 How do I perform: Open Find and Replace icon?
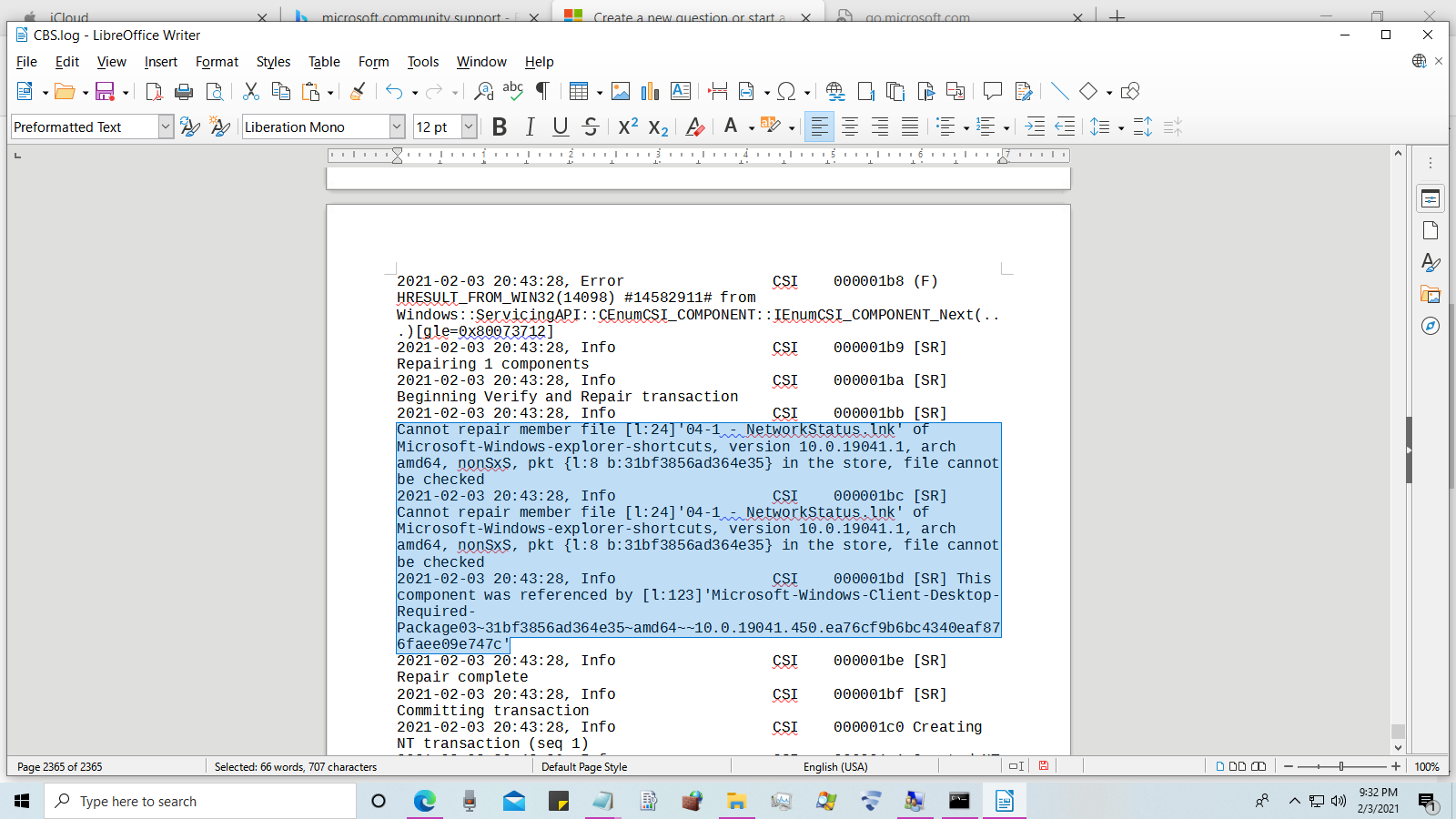(x=483, y=91)
